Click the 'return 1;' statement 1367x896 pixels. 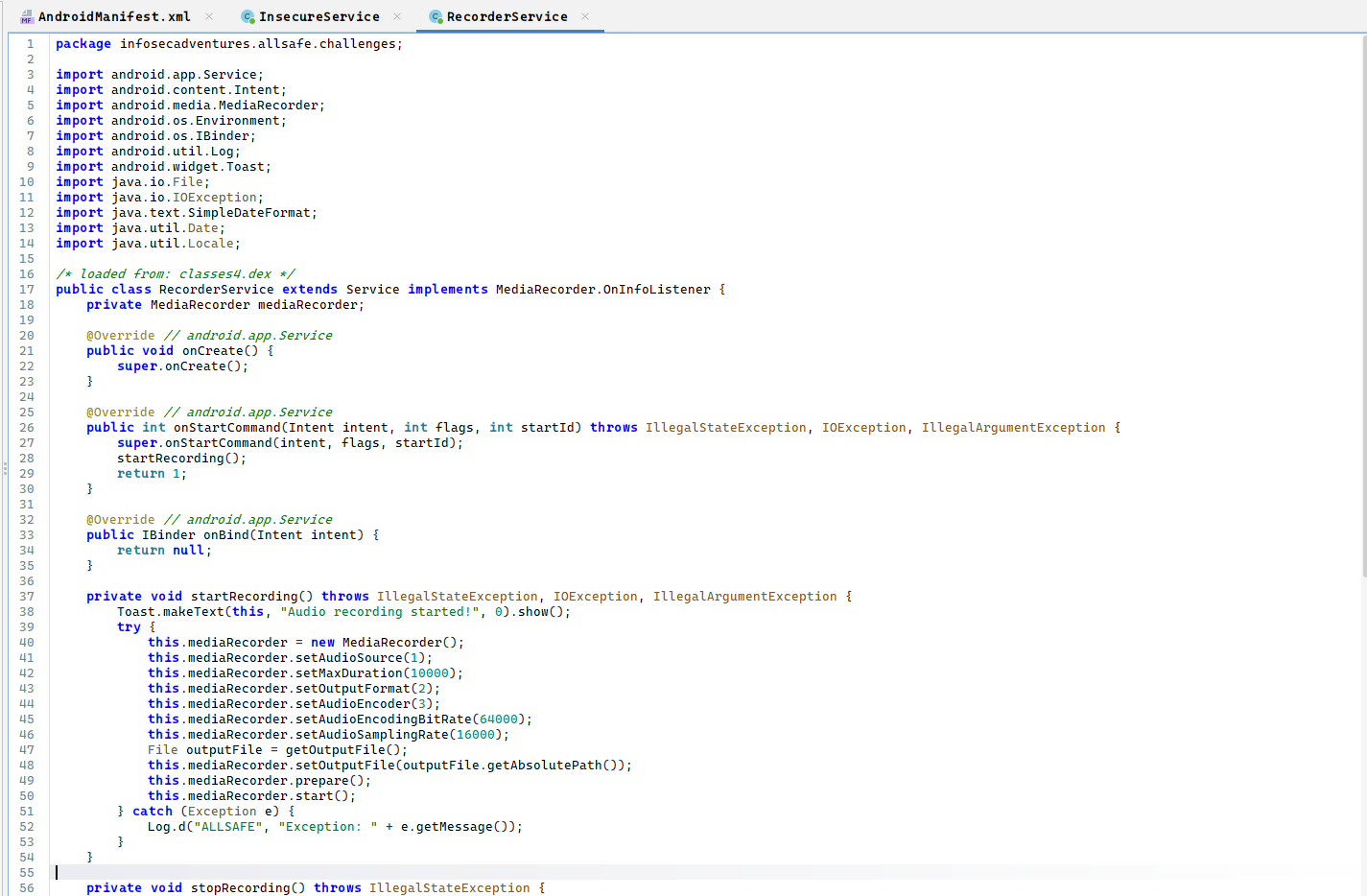point(152,474)
